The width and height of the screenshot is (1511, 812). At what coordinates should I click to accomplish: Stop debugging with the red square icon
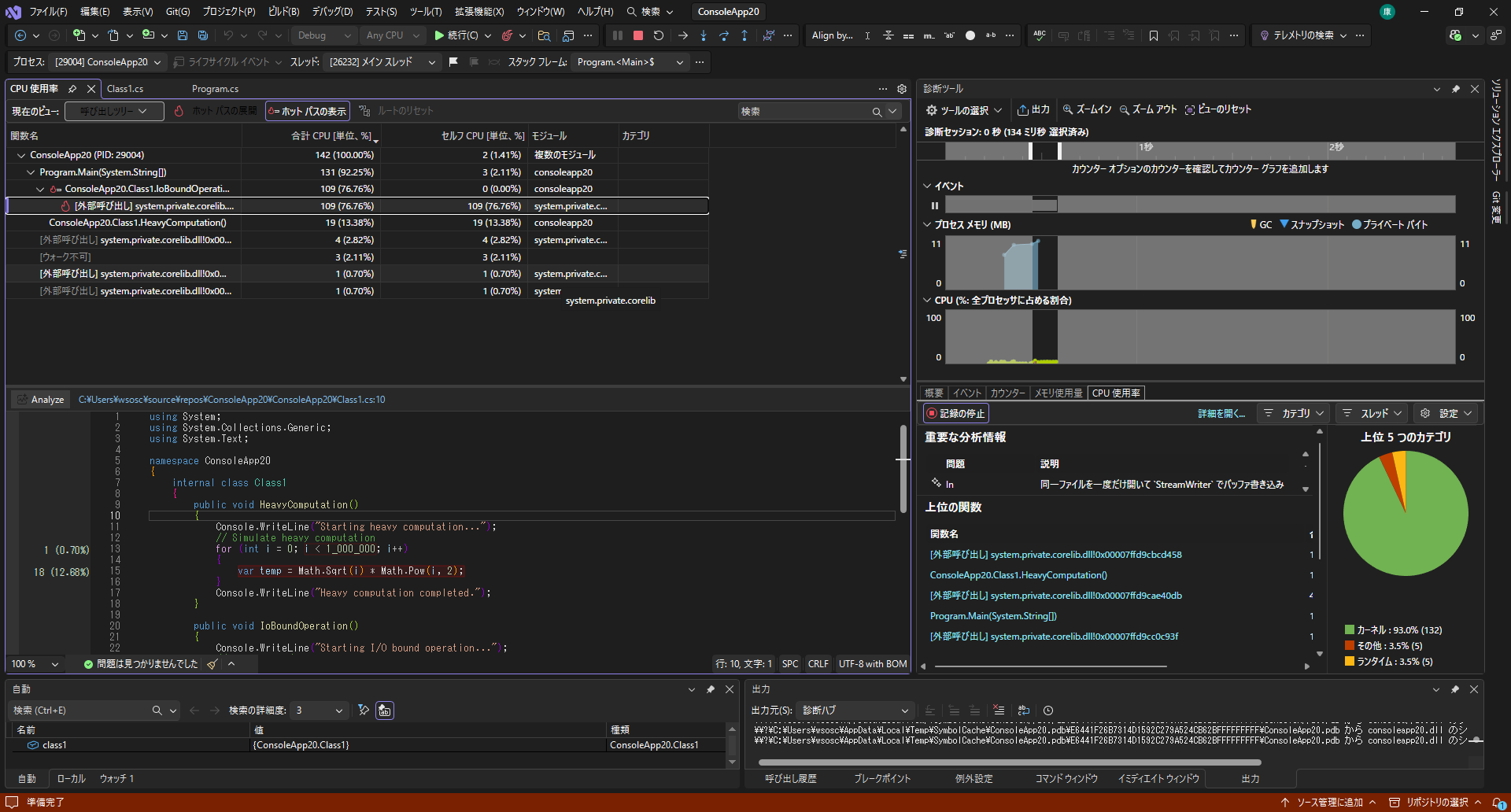pyautogui.click(x=638, y=35)
